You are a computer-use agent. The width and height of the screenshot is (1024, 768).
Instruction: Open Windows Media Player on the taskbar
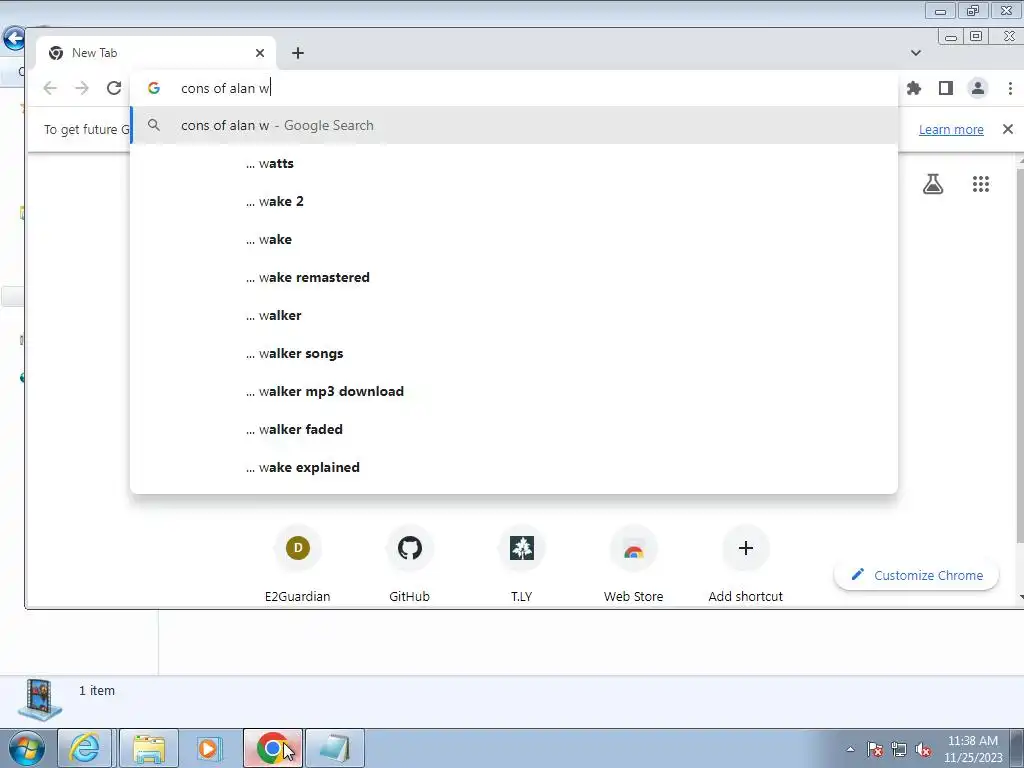pos(210,748)
